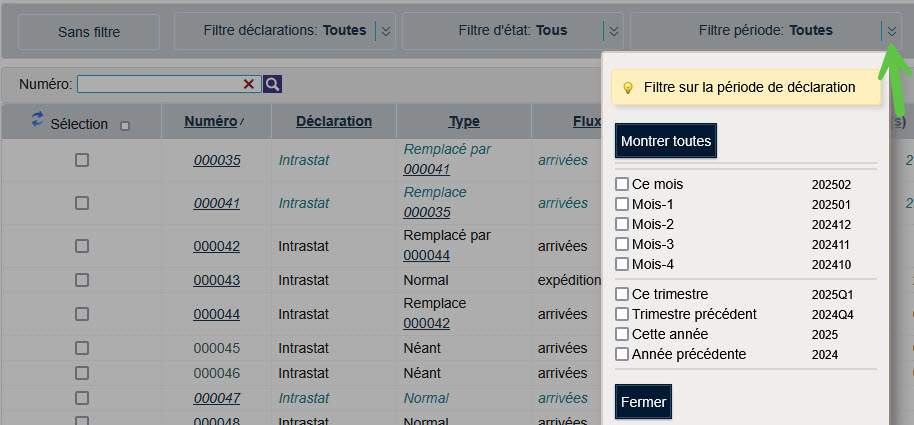Image resolution: width=914 pixels, height=425 pixels.
Task: Sort by the Déclaration column header
Action: coord(334,121)
